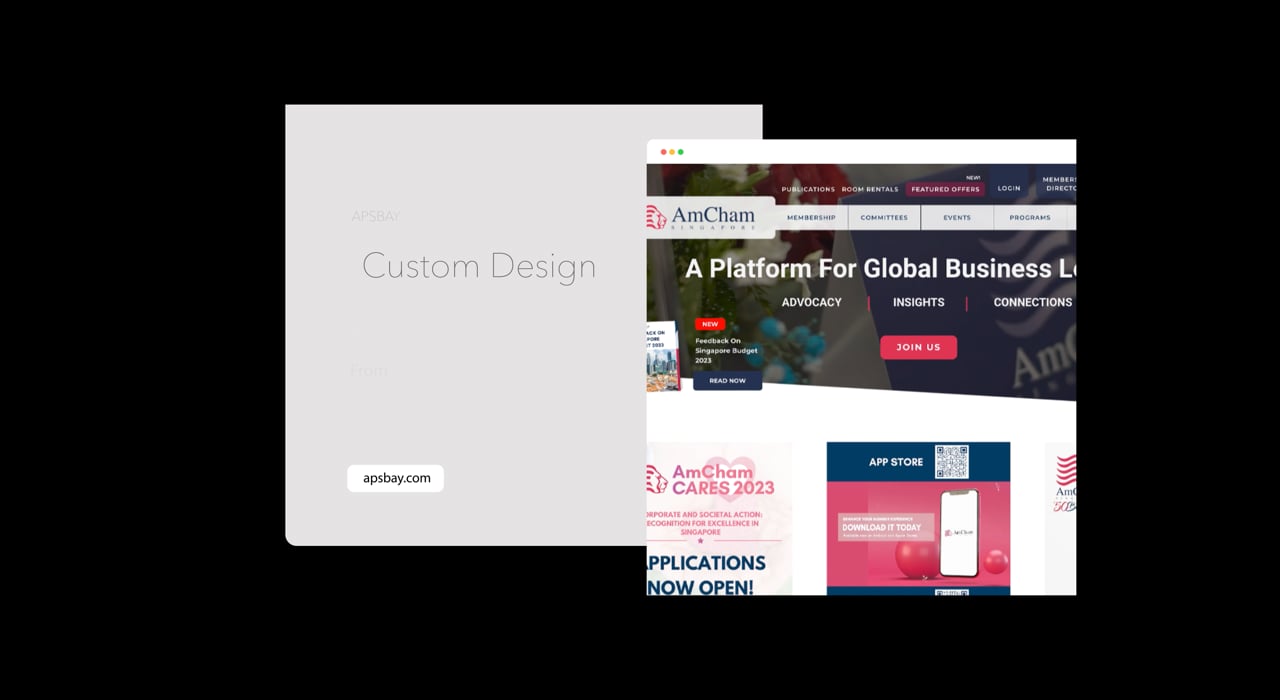Click the LOGIN button
Image resolution: width=1280 pixels, height=700 pixels.
[x=1009, y=188]
